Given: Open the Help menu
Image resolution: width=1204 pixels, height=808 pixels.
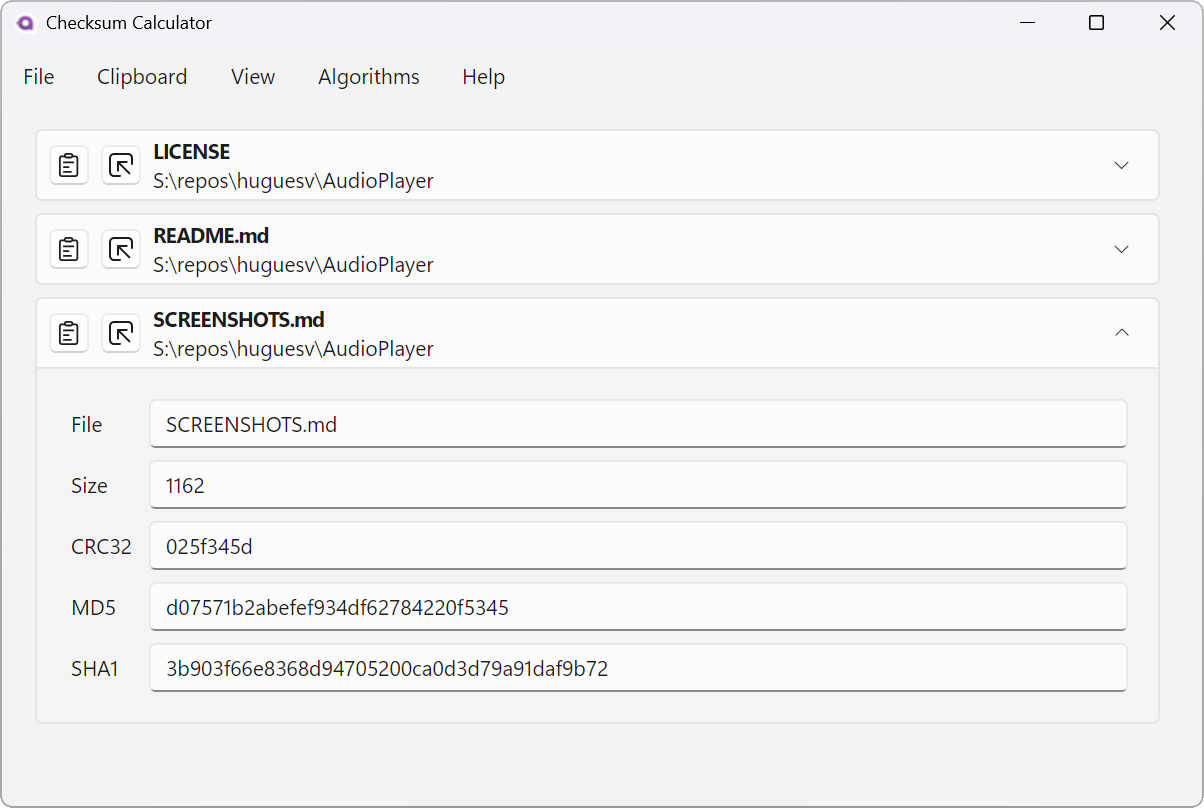Looking at the screenshot, I should click(483, 77).
